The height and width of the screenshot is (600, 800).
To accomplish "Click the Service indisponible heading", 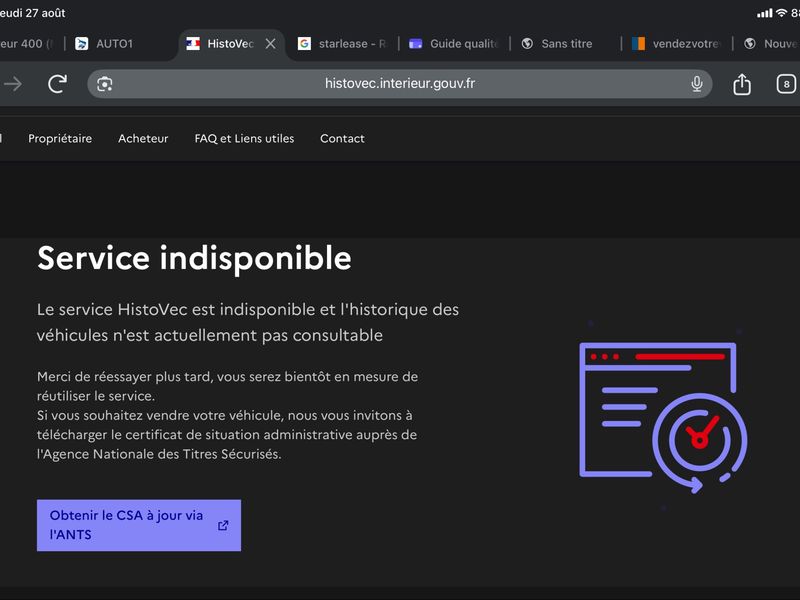I will point(194,258).
